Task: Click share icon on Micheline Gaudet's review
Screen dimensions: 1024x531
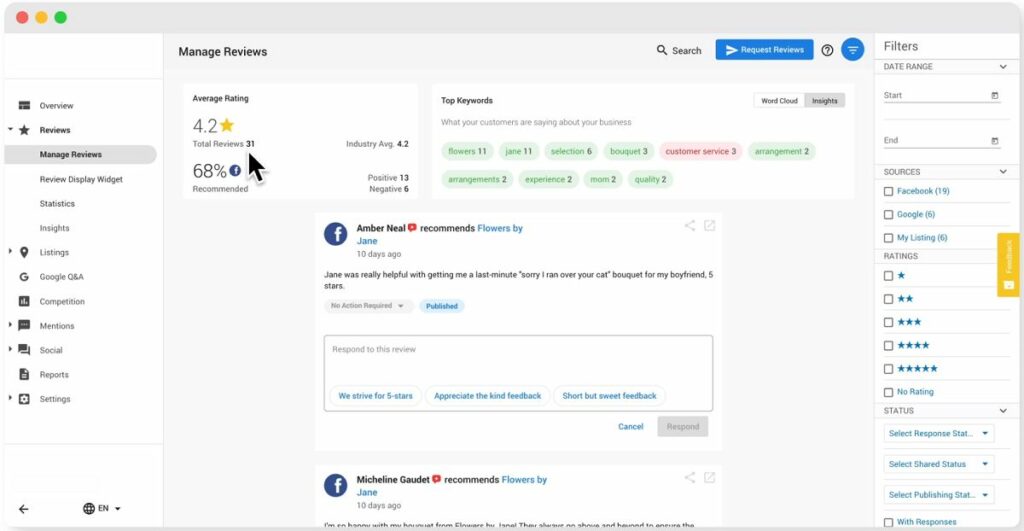Action: 689,477
